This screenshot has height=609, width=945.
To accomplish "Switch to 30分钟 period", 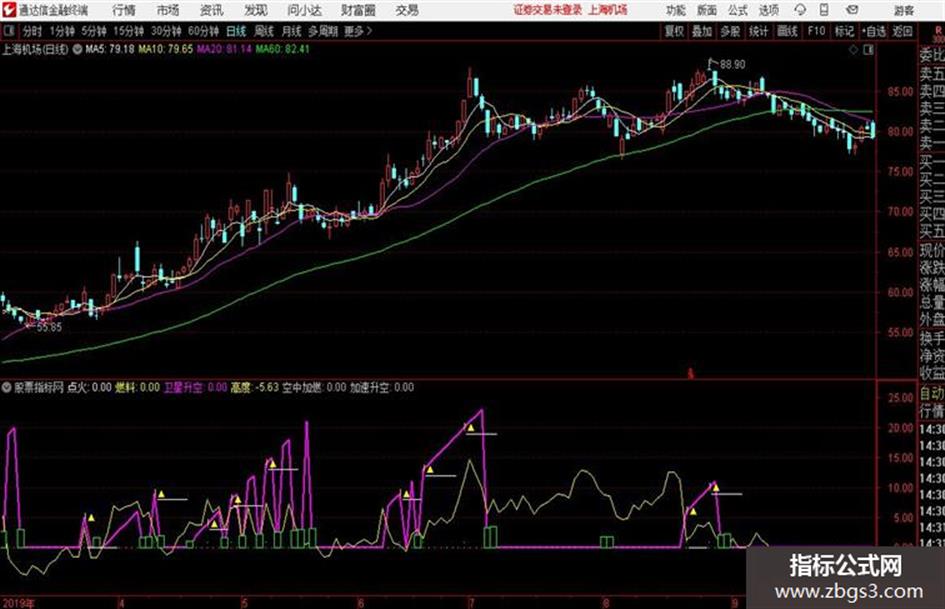I will [x=166, y=31].
